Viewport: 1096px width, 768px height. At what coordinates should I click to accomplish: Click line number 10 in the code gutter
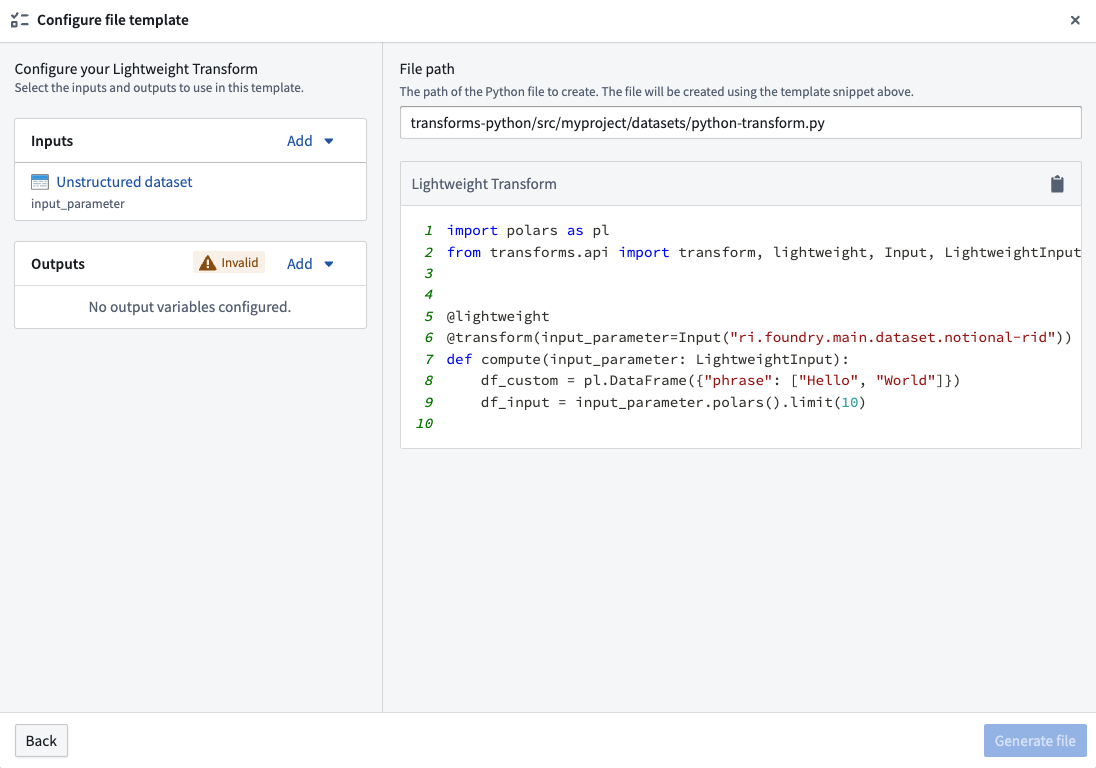424,423
